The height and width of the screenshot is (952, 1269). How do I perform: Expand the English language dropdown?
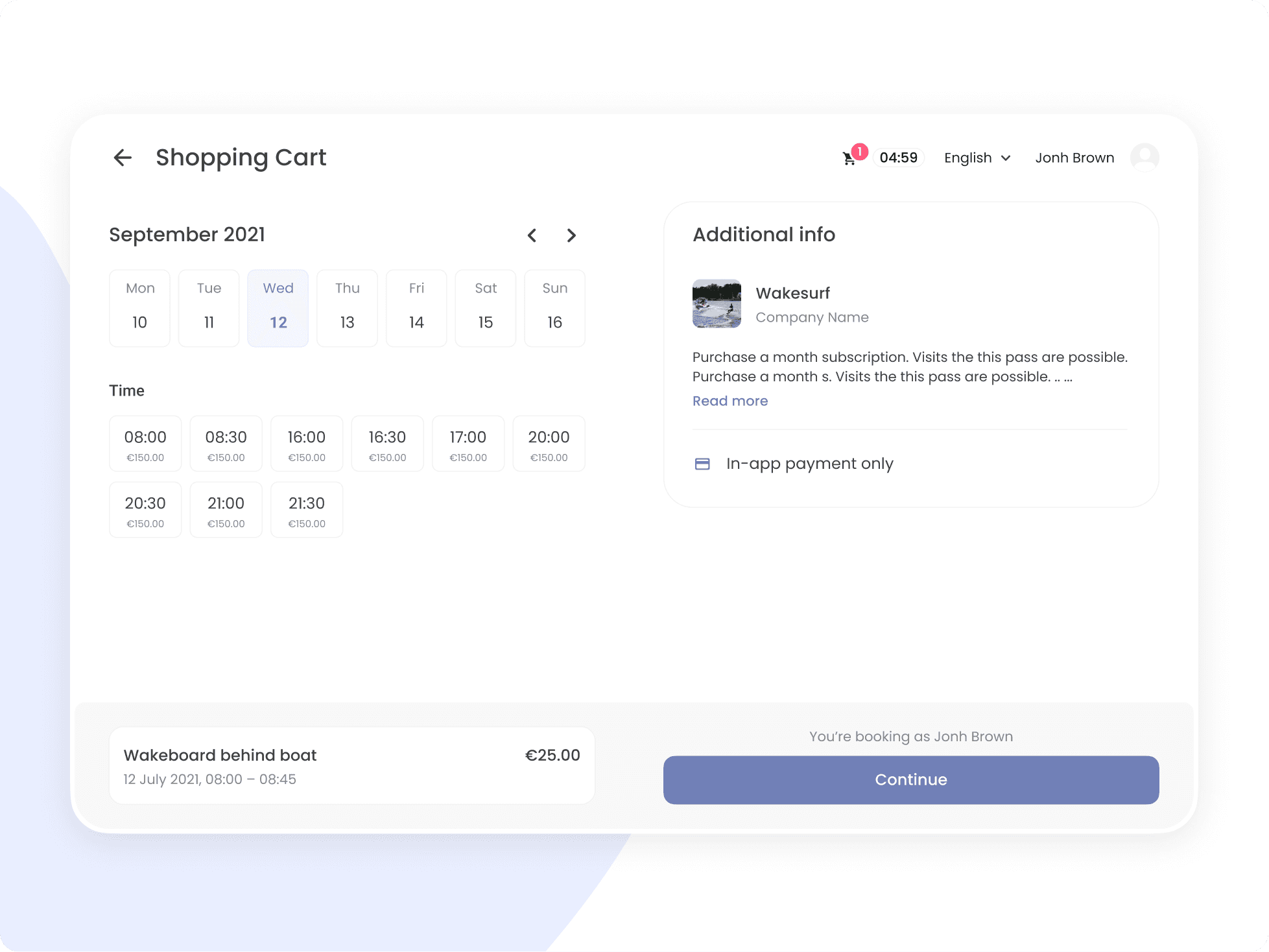pos(977,158)
